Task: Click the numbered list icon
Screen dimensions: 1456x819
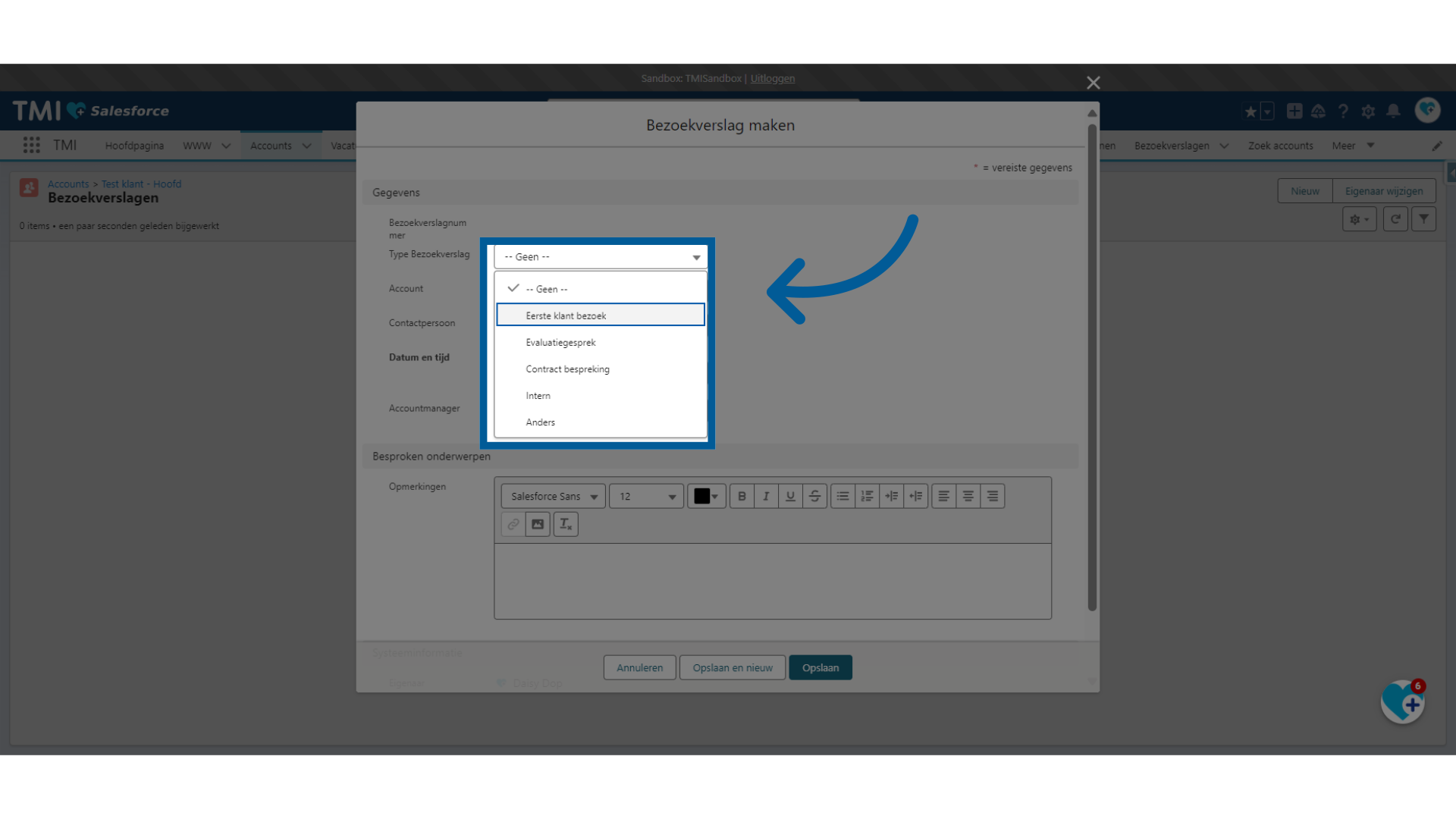Action: click(x=865, y=496)
